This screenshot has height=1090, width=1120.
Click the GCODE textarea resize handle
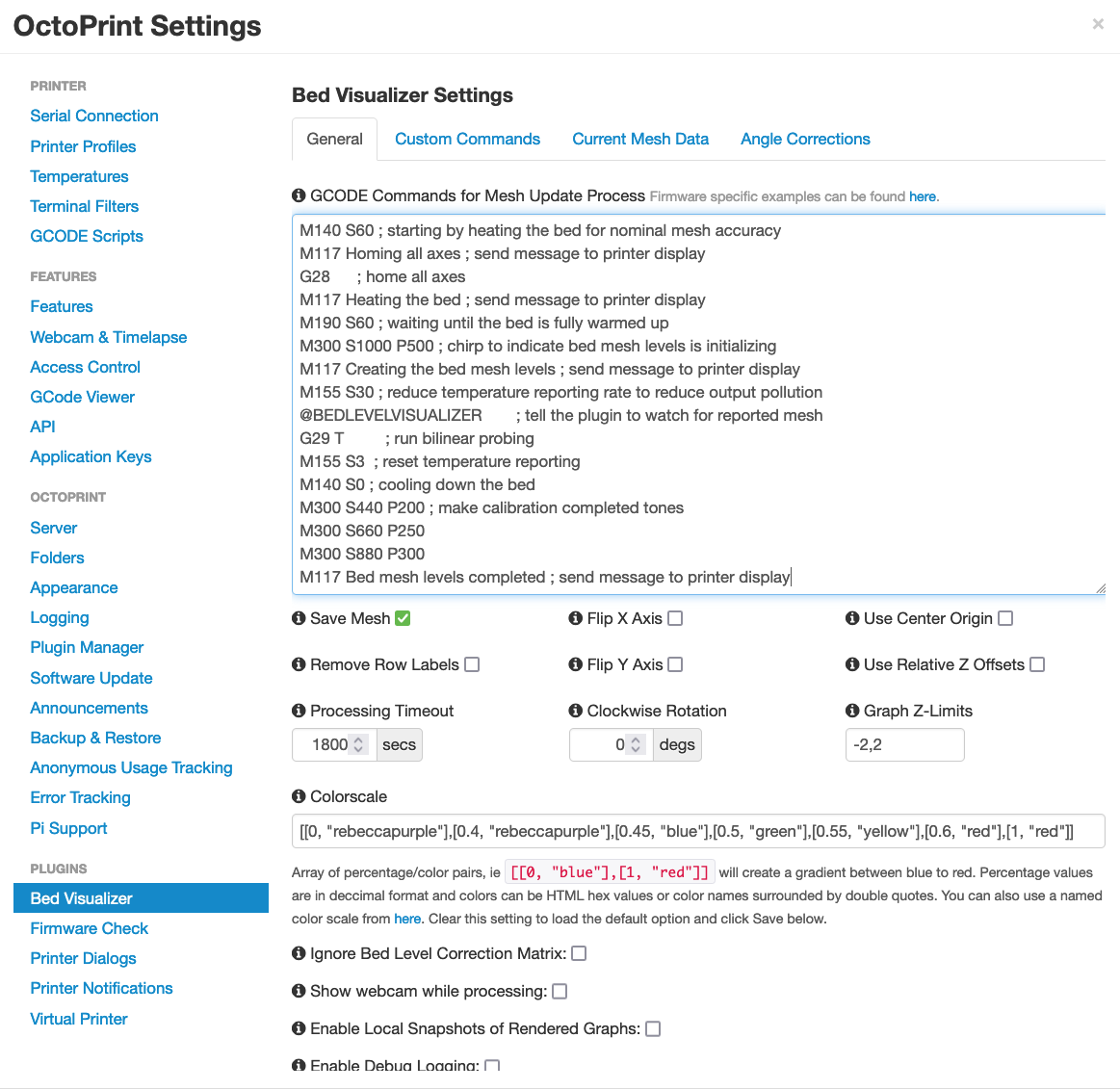click(1100, 588)
